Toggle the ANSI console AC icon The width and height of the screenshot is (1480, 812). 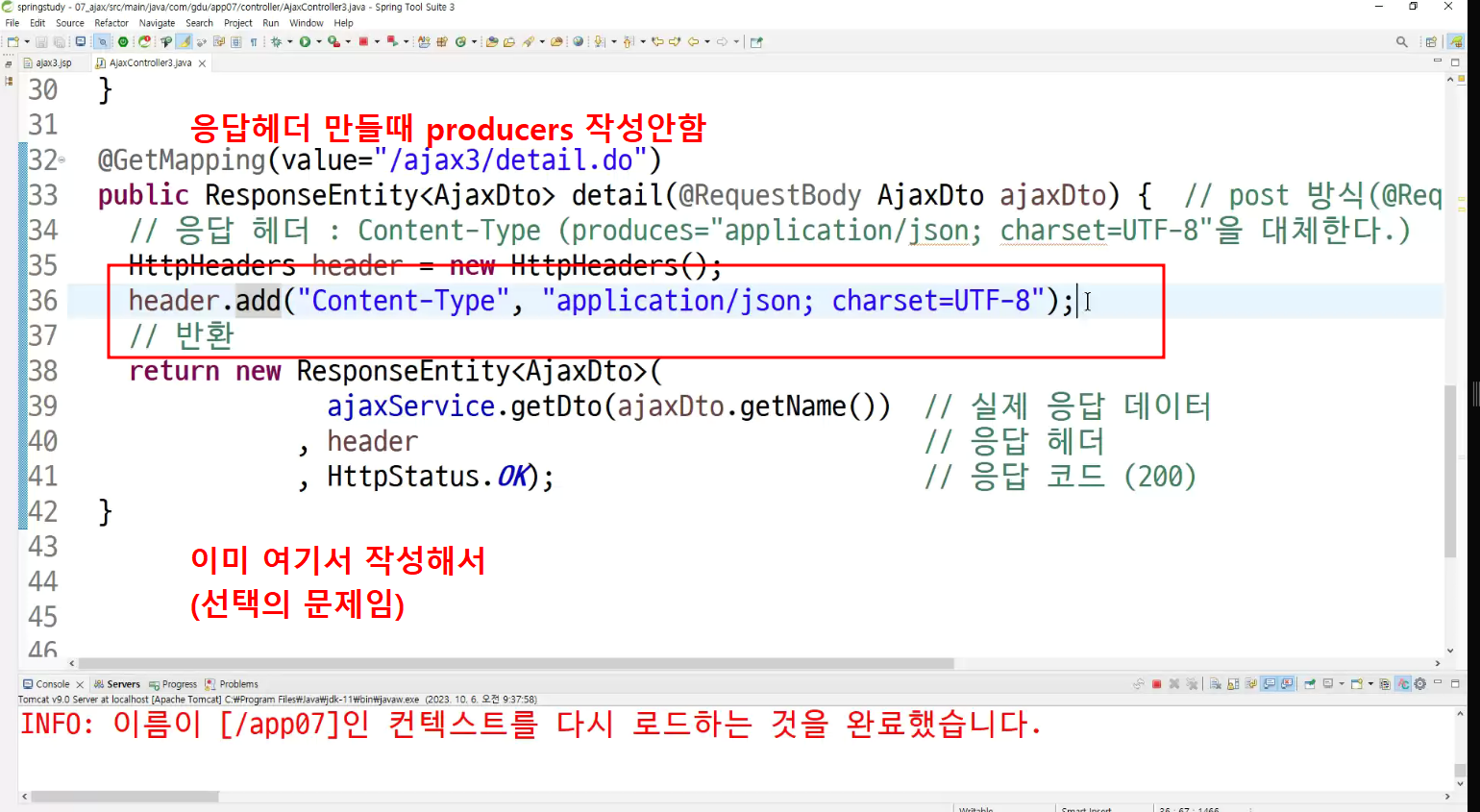tap(1403, 684)
